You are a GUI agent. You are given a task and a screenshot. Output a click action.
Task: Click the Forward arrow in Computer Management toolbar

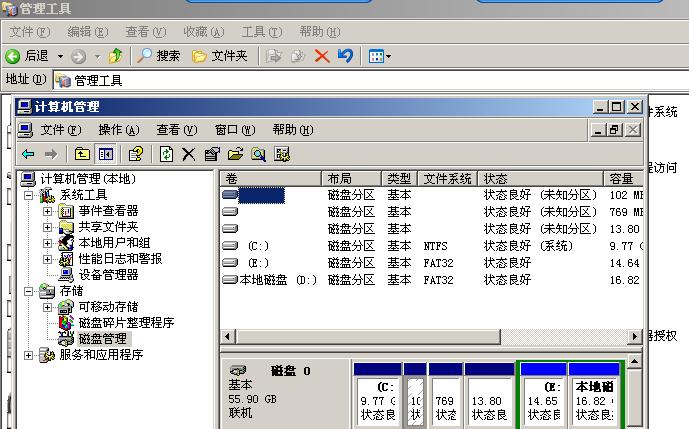pos(51,154)
